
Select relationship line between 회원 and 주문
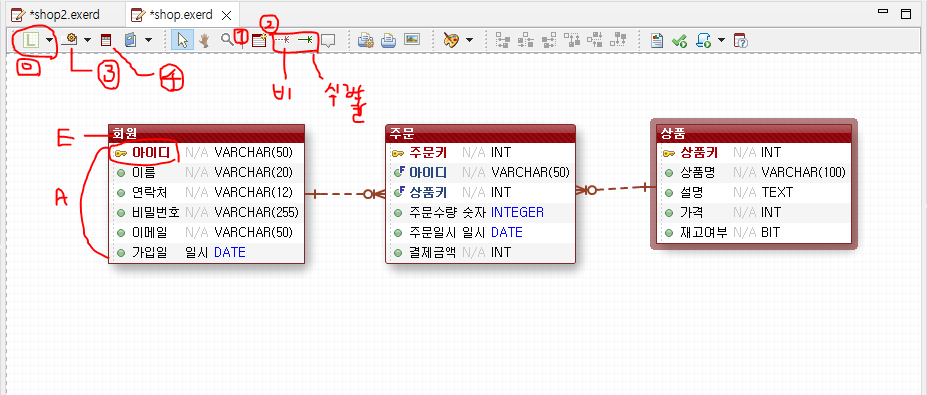pyautogui.click(x=345, y=193)
